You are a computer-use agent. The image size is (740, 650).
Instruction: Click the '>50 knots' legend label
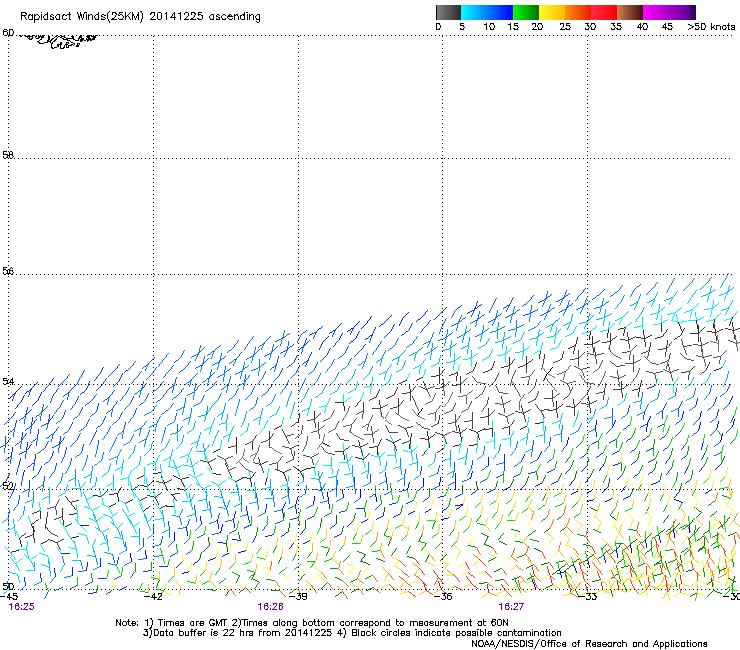pyautogui.click(x=711, y=27)
